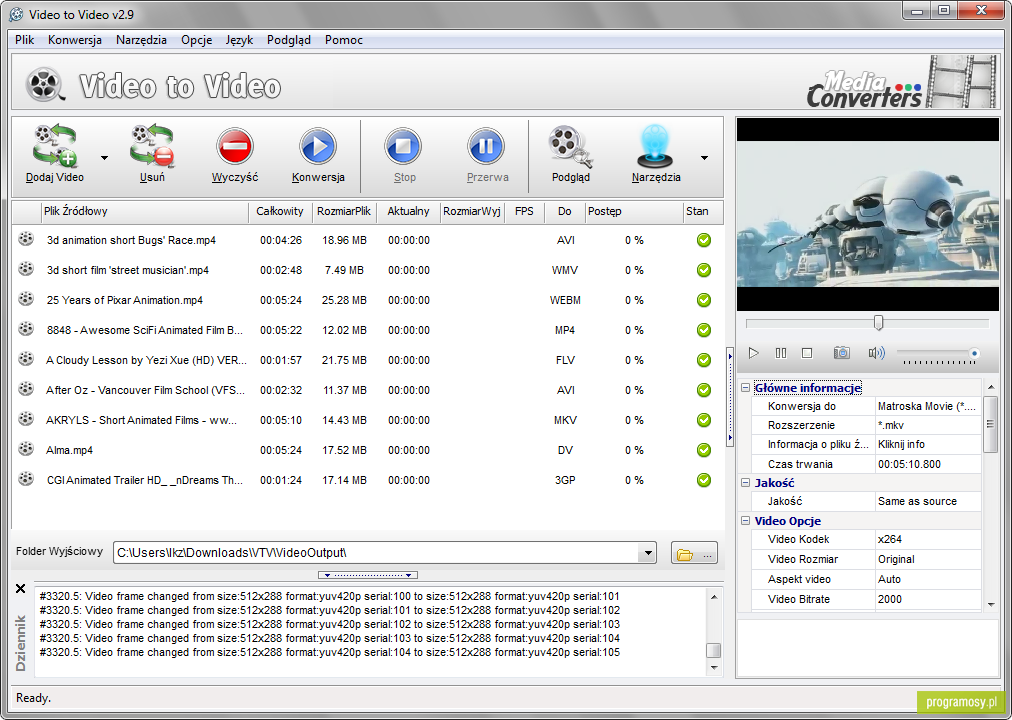Select the Jakość value Same as source
1012x720 pixels.
tap(927, 501)
